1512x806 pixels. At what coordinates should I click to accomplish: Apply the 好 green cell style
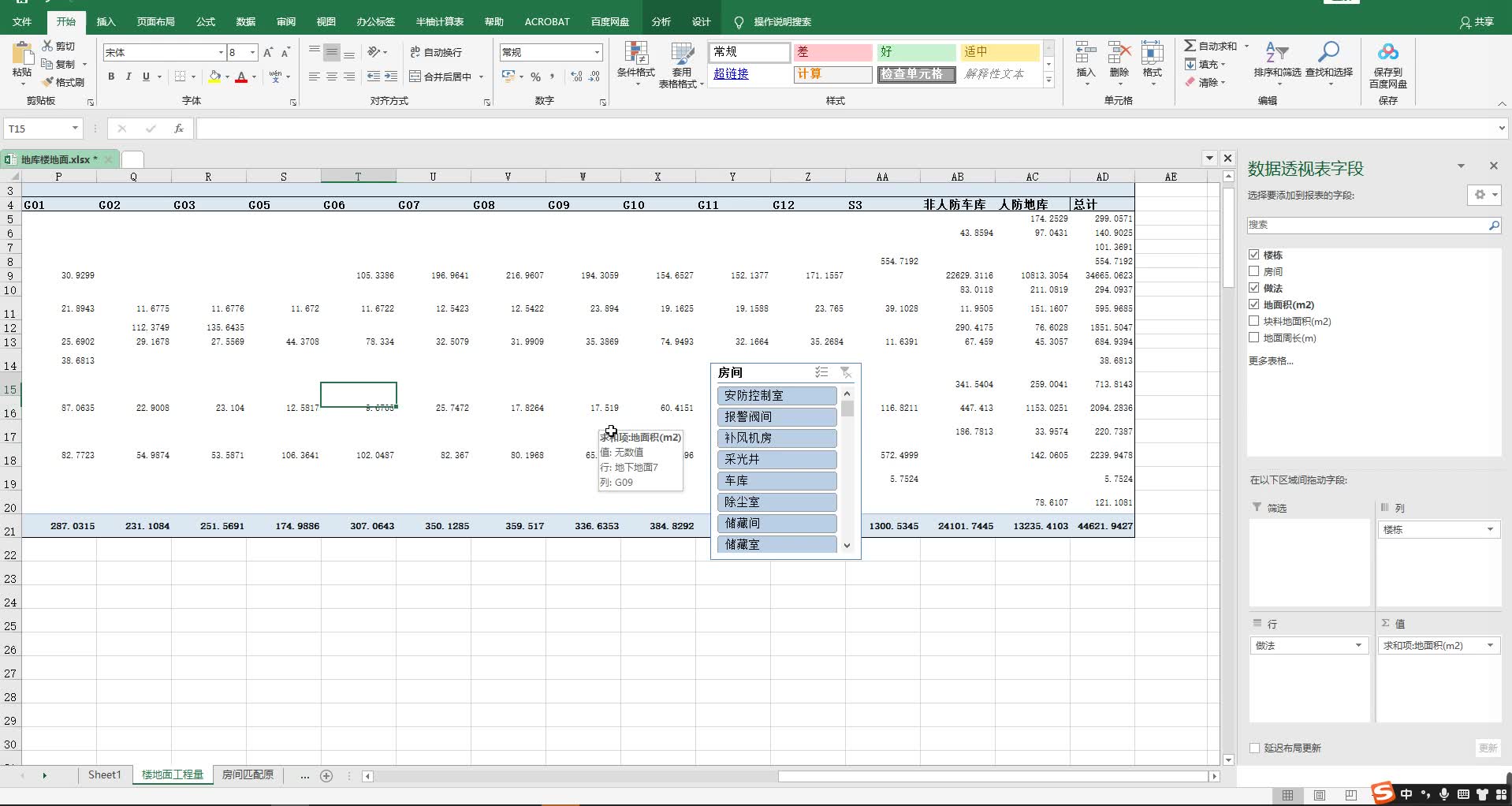click(916, 51)
